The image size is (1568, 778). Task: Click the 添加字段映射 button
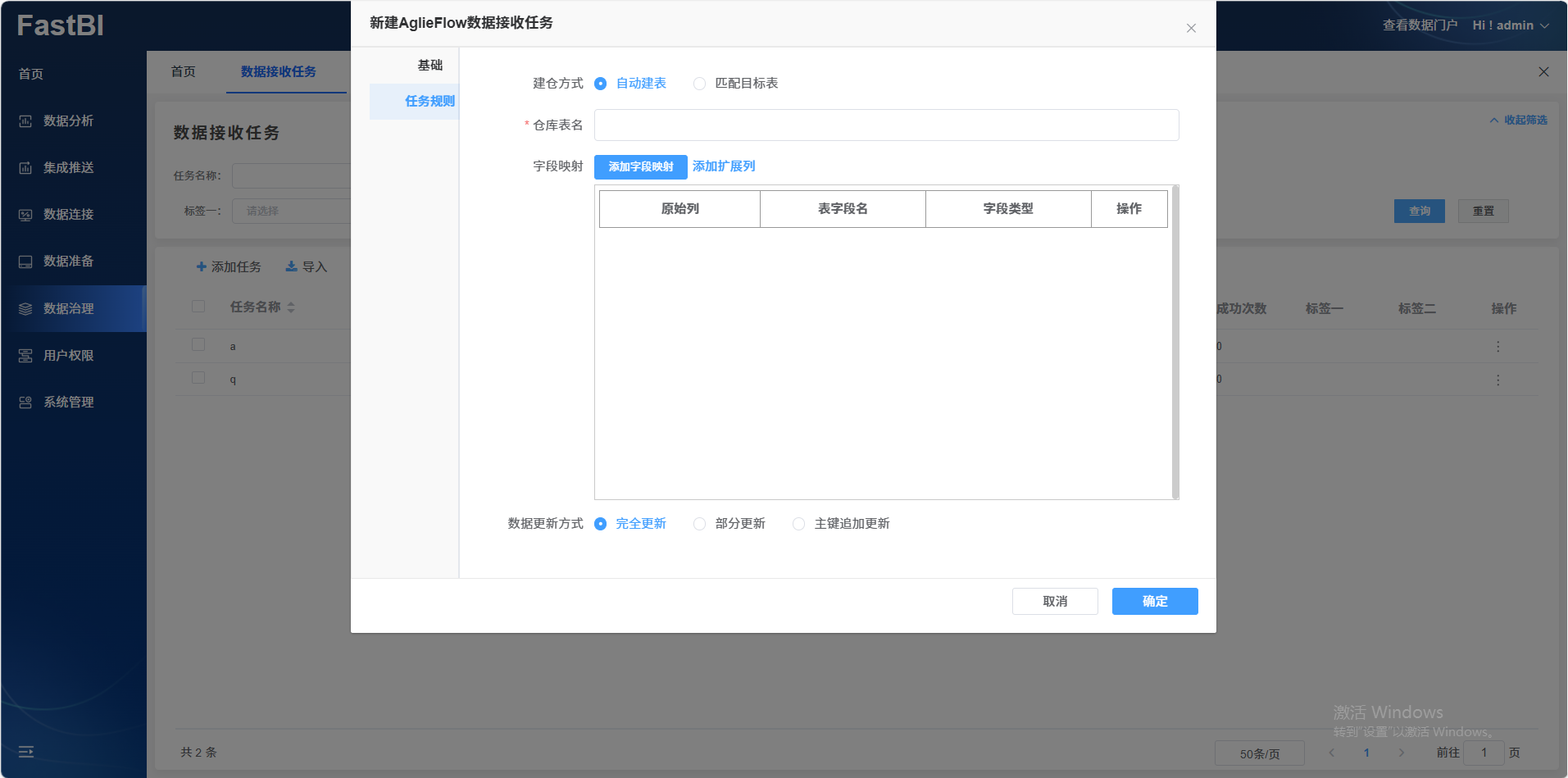coord(640,167)
